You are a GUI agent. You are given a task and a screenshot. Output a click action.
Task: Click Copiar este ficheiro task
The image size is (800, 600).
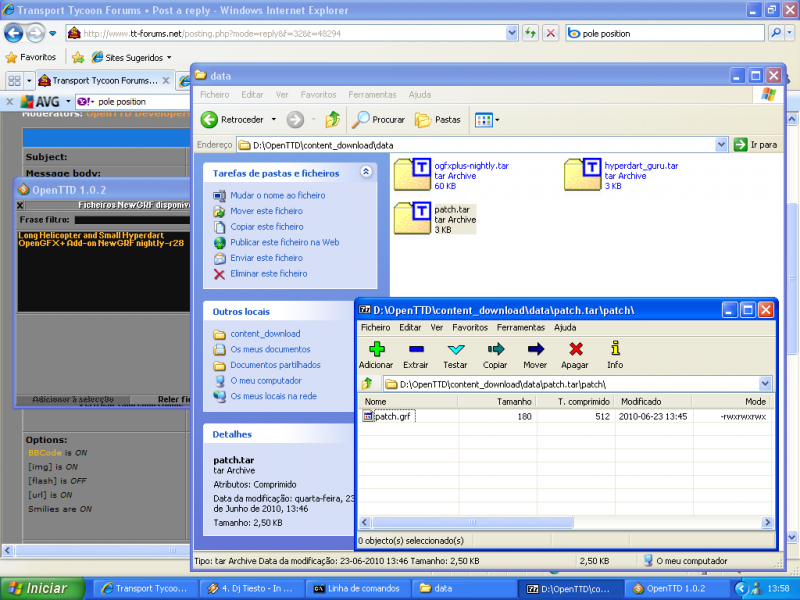coord(266,227)
